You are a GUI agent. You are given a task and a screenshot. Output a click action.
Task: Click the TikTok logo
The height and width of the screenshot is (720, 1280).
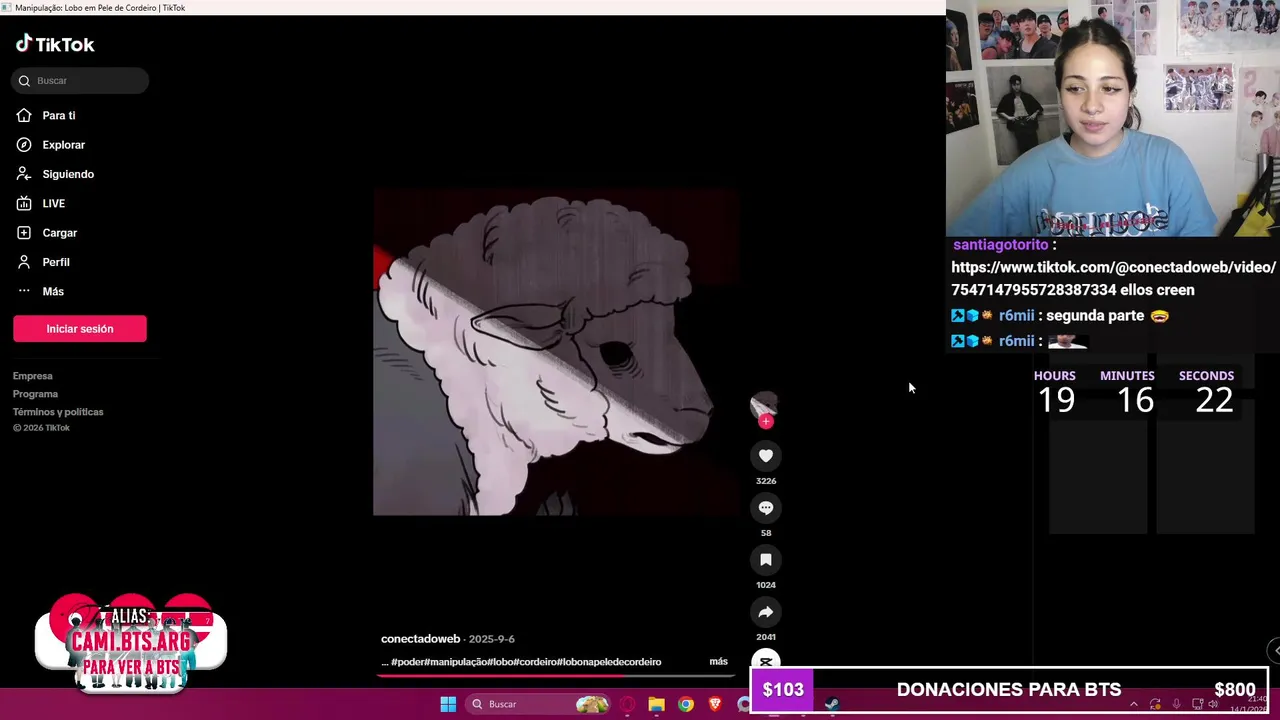55,44
